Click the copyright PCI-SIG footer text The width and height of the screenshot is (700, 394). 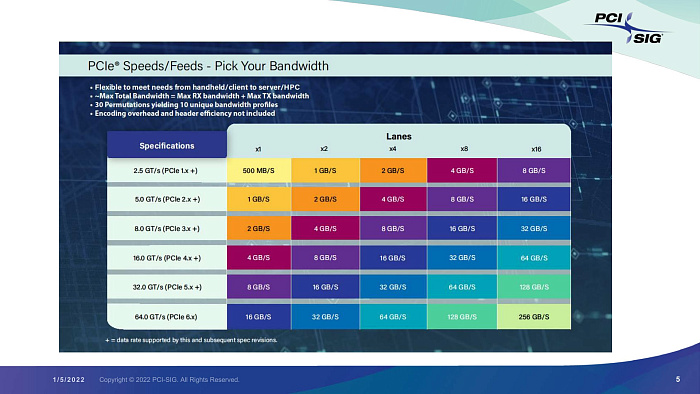point(169,380)
